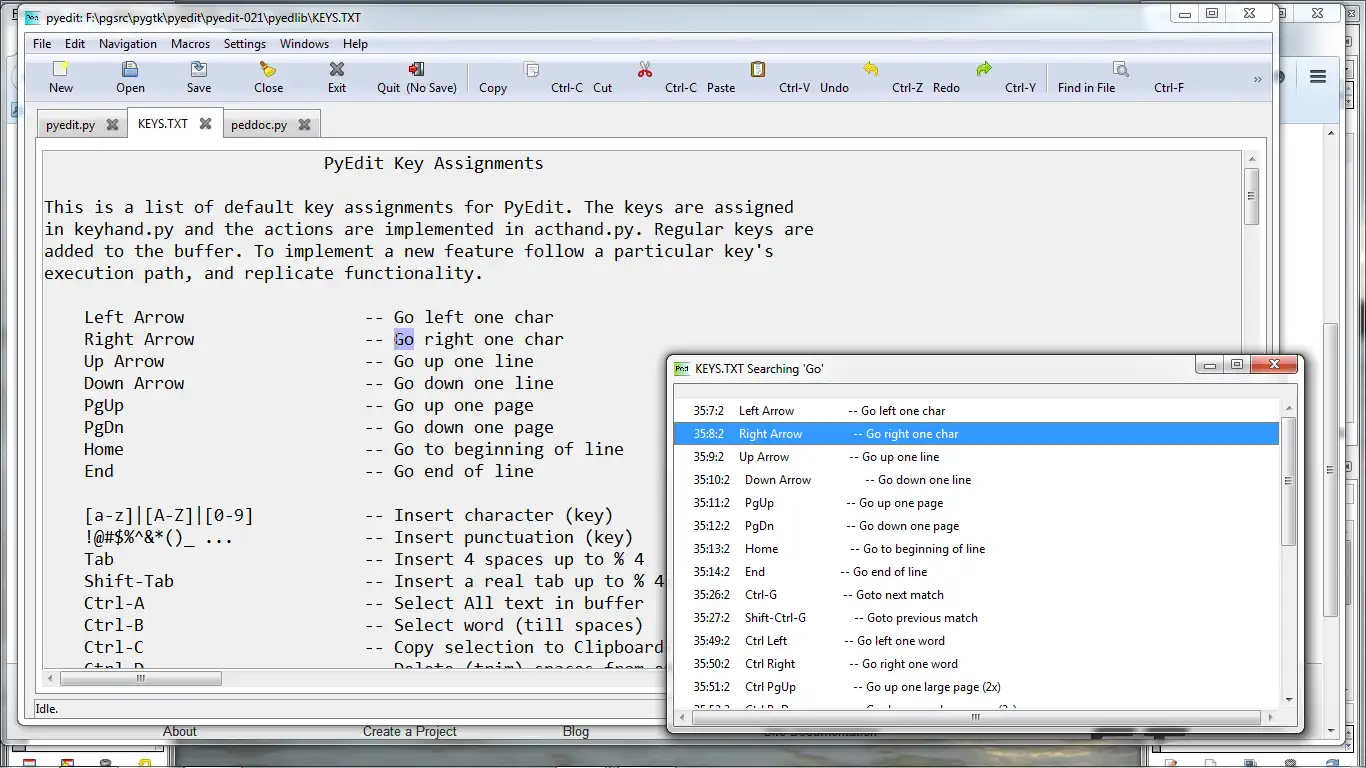This screenshot has height=768, width=1366.
Task: Click the editor horizontal scrollbar thumb
Action: [140, 678]
